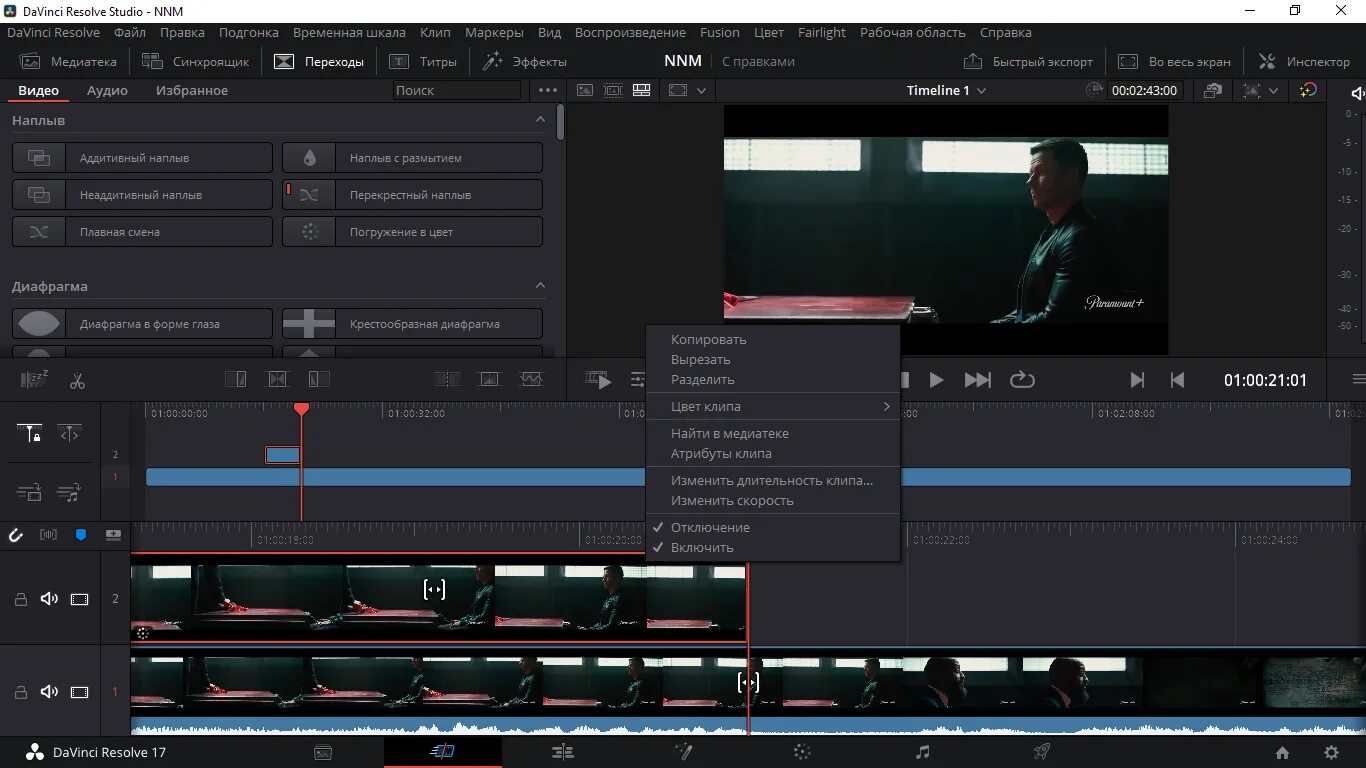
Task: Mute track 2 audio
Action: [x=49, y=599]
